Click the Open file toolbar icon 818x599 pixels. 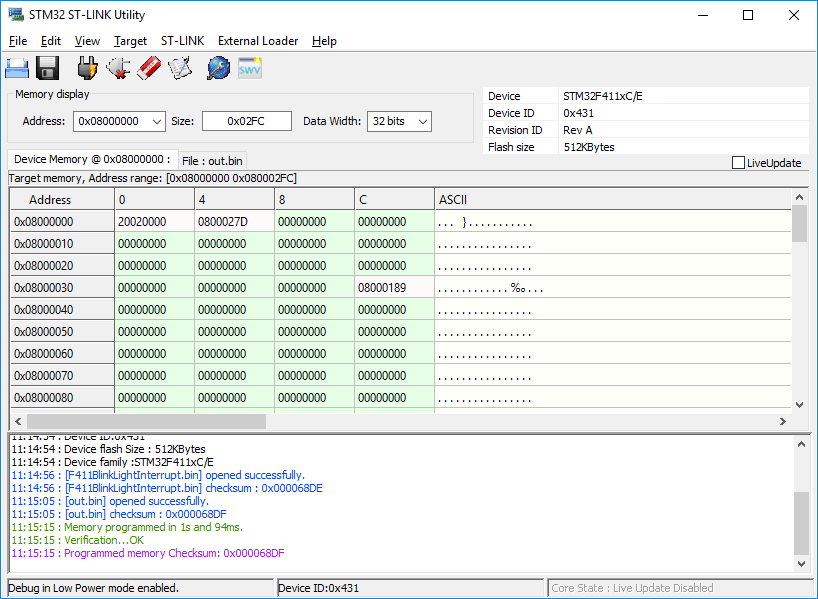click(x=17, y=68)
